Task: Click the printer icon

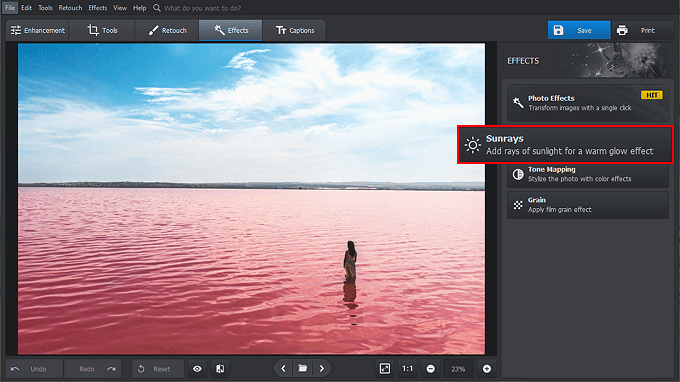Action: pos(622,30)
